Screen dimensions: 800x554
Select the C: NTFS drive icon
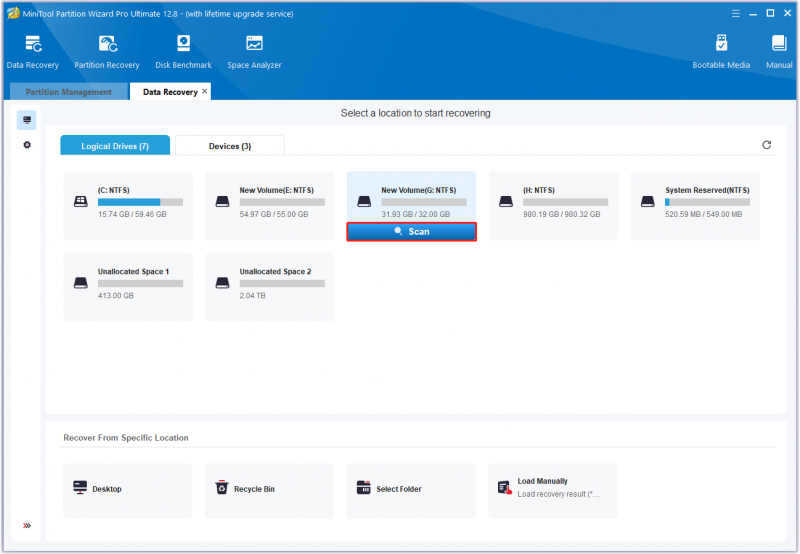coord(81,202)
